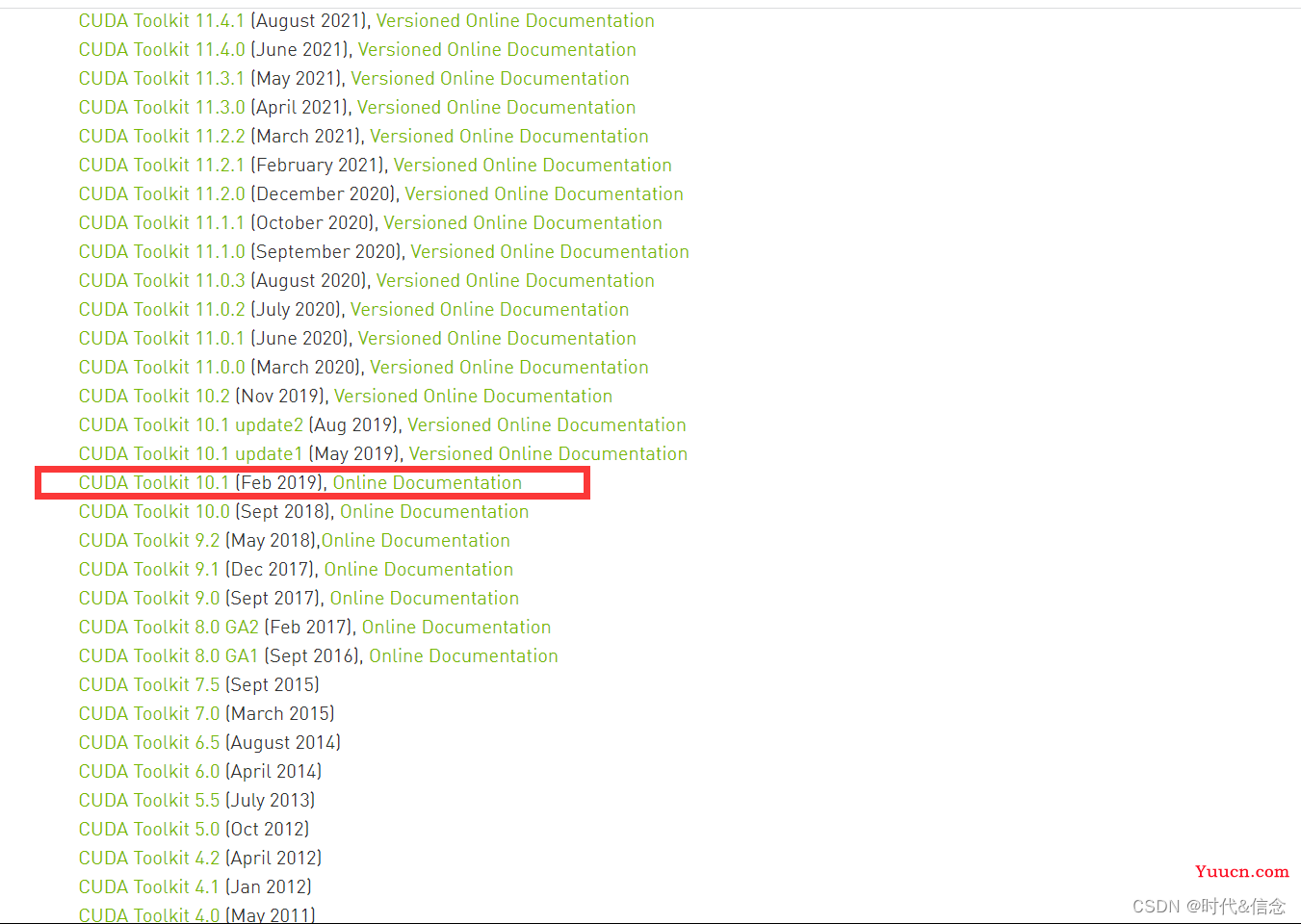Screen dimensions: 1301x924
Task: Click the "(March 2015)" date text
Action: point(280,713)
